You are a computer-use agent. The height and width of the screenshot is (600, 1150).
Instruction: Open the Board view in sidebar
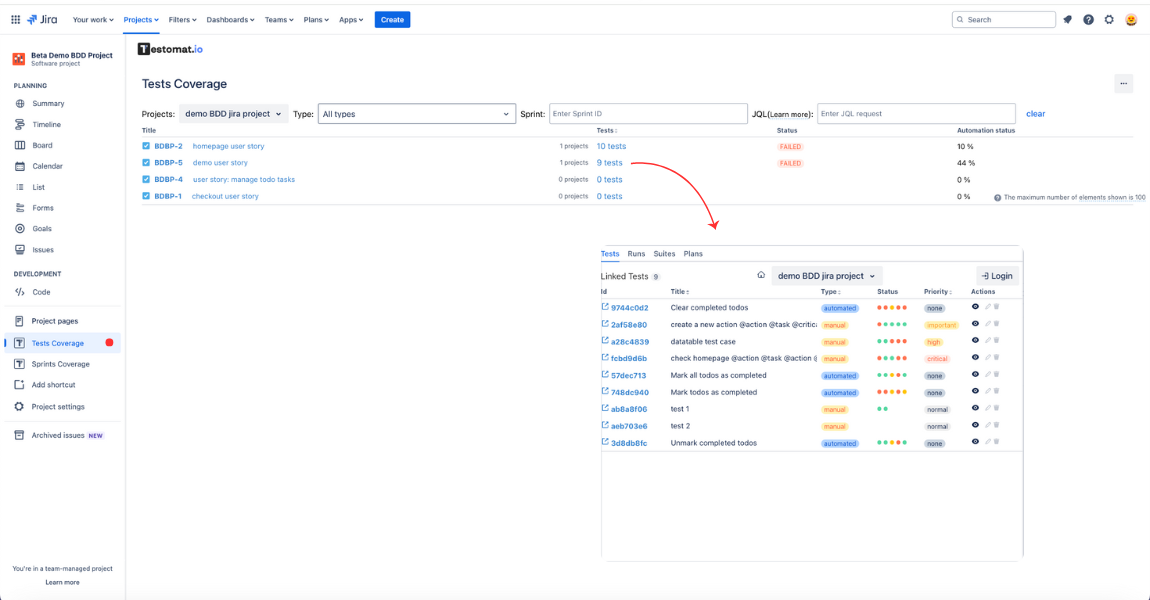coord(45,145)
